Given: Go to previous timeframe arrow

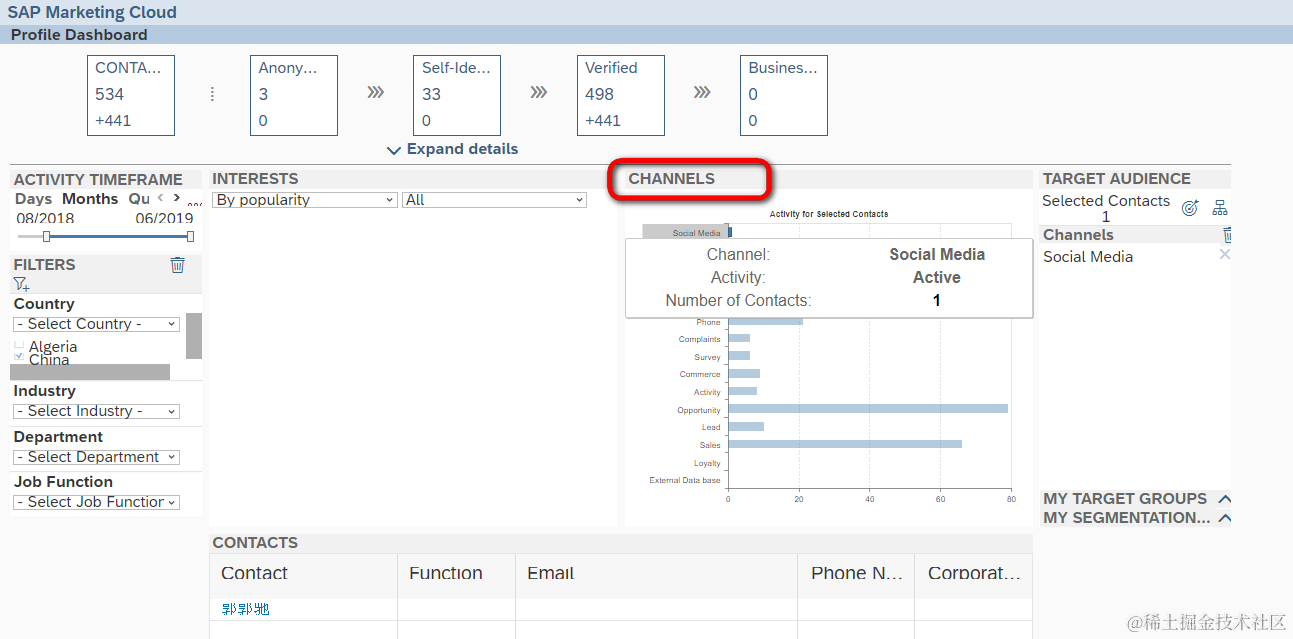Looking at the screenshot, I should pos(160,198).
